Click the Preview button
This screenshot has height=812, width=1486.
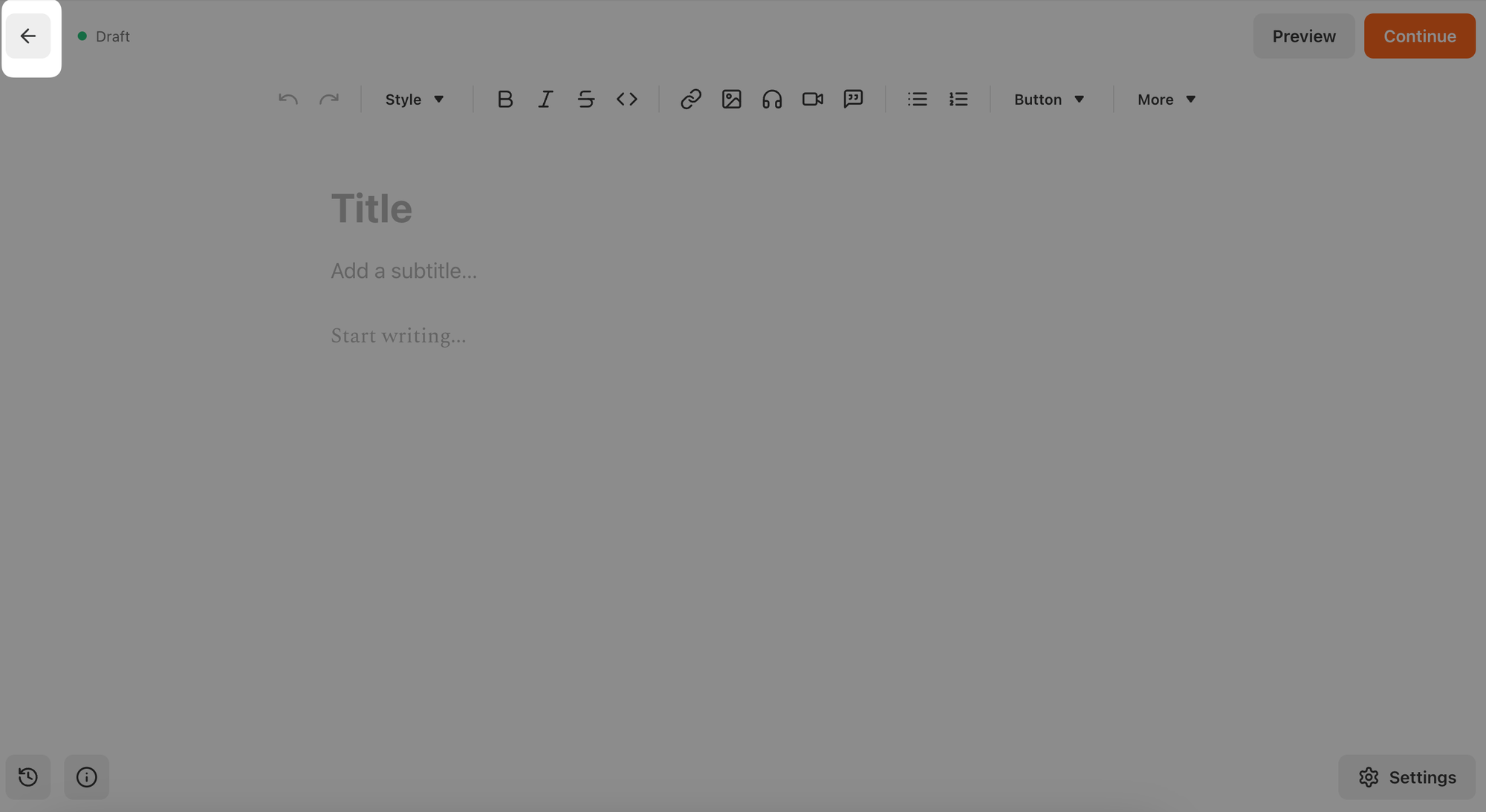point(1304,36)
